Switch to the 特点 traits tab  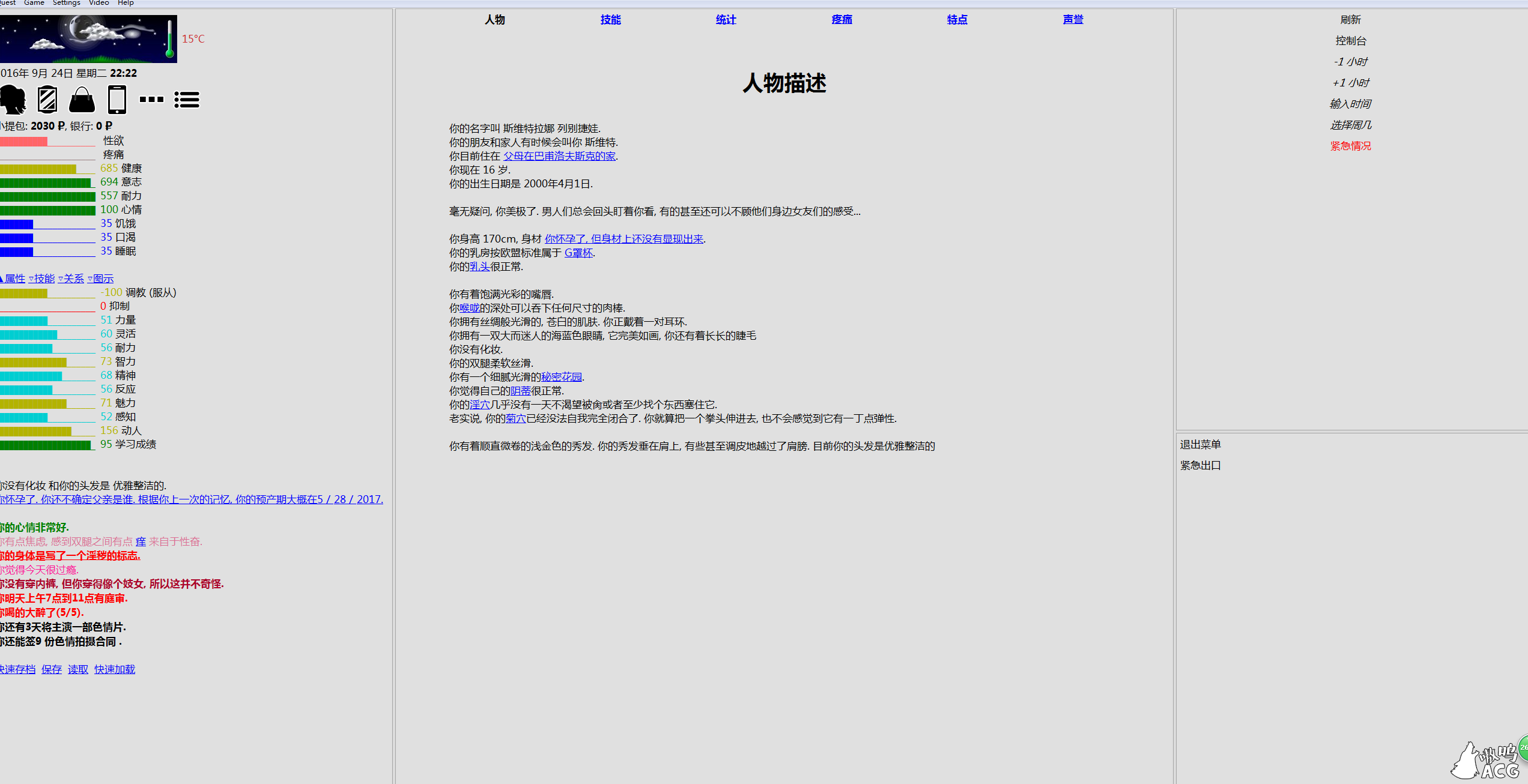957,20
